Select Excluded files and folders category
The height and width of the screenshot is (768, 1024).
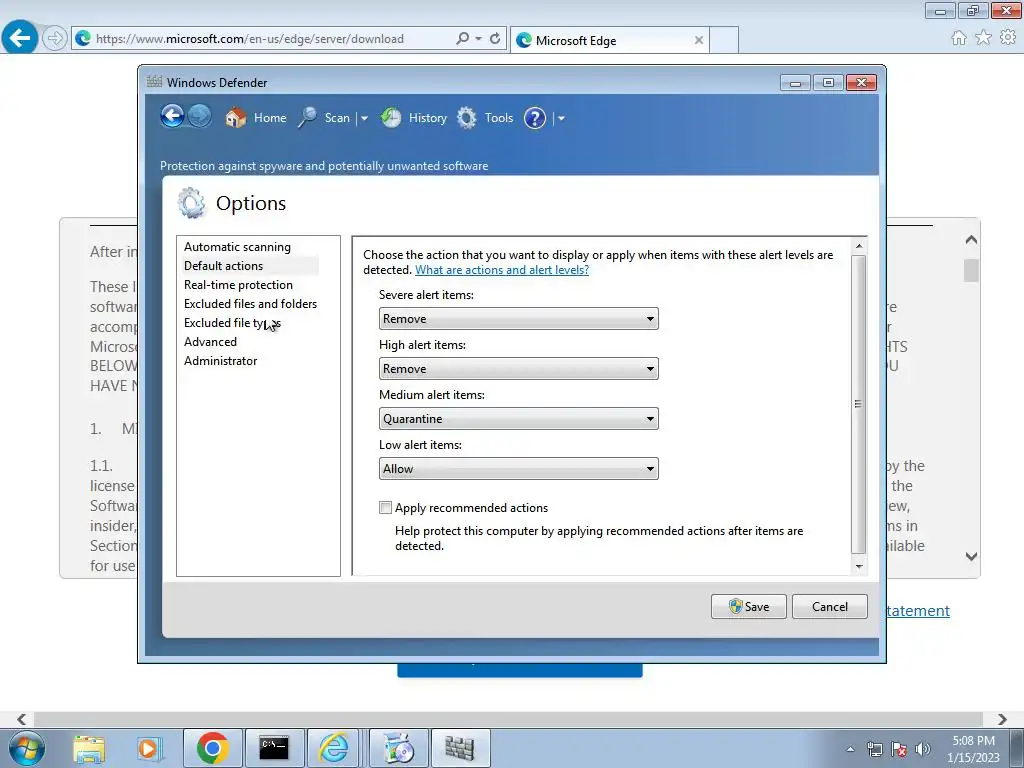[250, 304]
